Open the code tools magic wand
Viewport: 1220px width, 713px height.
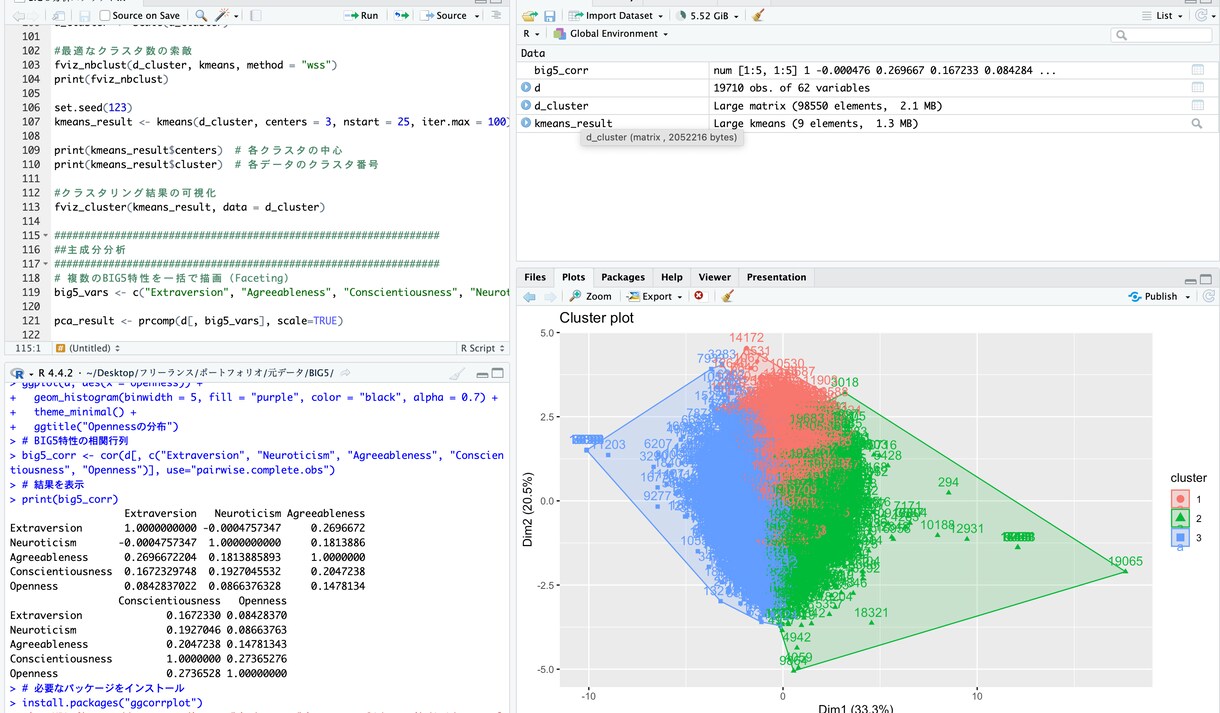point(222,16)
